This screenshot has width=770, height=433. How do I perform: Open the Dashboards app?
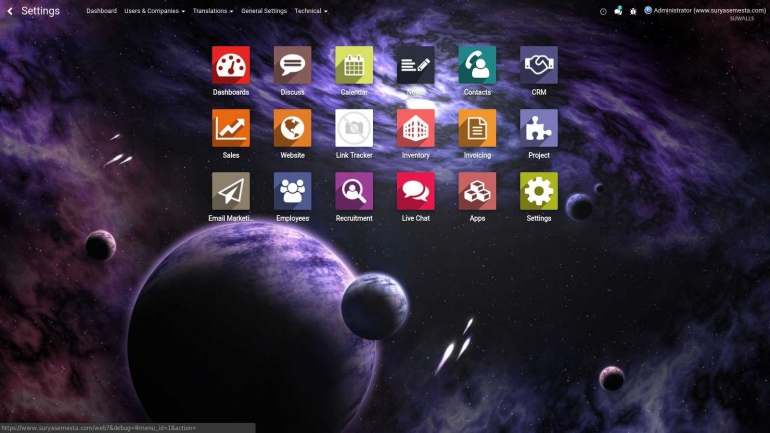click(231, 65)
